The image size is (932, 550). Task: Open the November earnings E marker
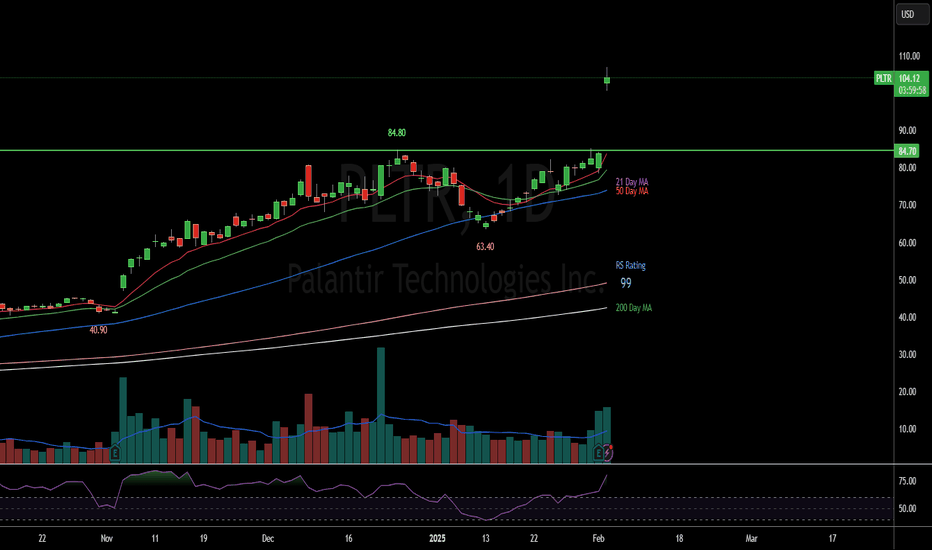click(115, 454)
